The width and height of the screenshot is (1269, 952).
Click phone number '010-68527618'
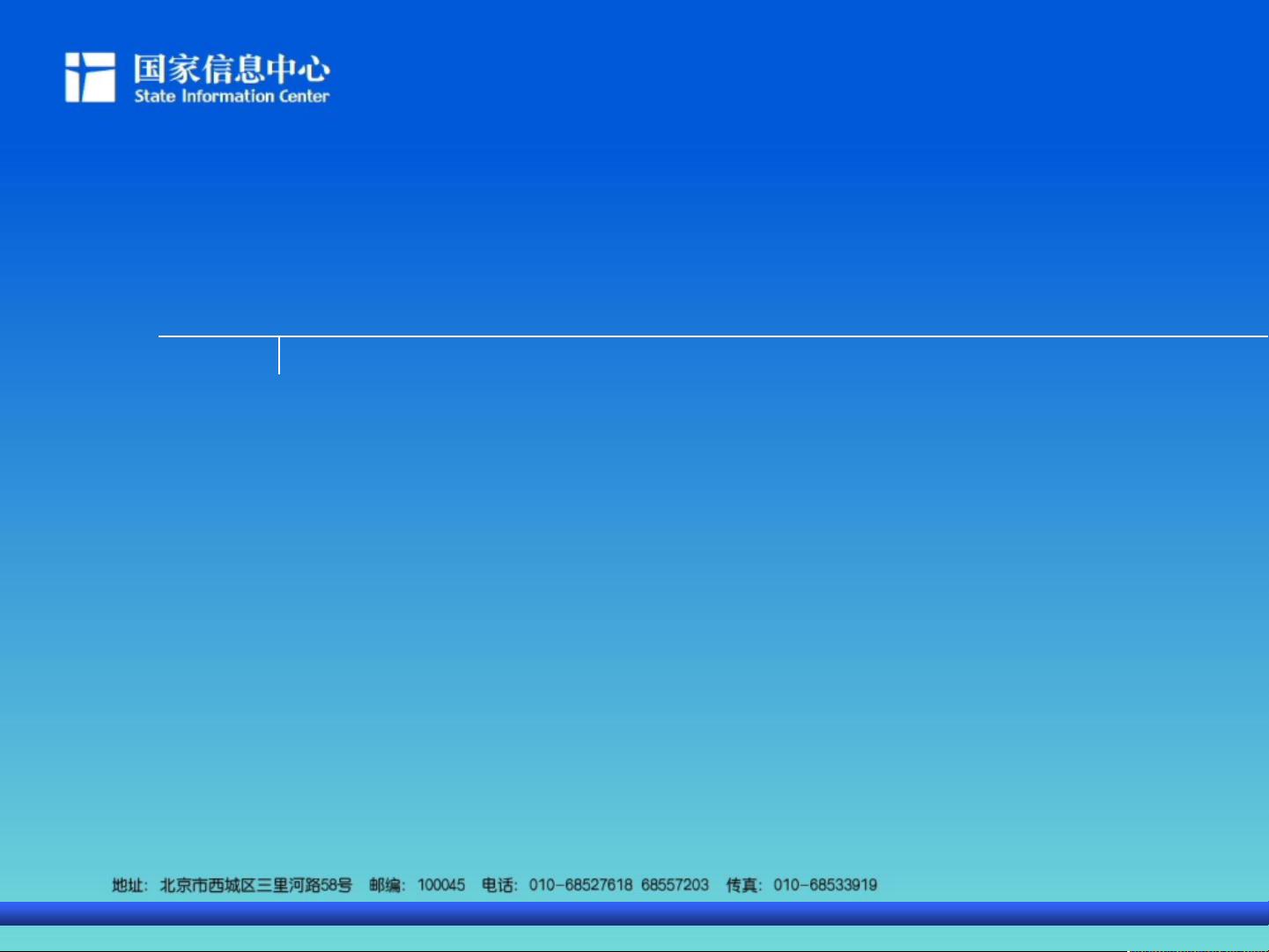[x=580, y=885]
